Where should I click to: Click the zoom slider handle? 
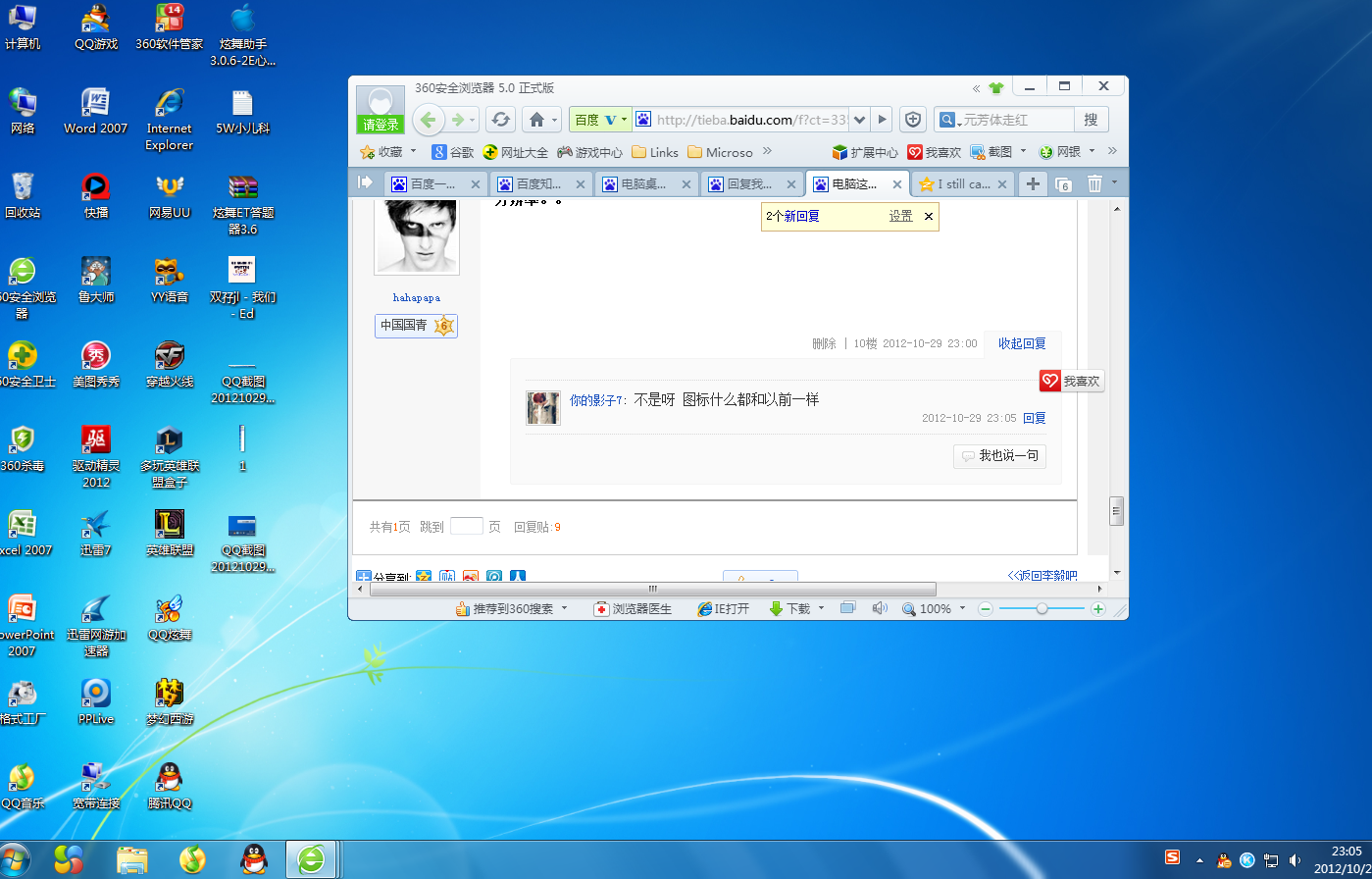tap(1042, 609)
